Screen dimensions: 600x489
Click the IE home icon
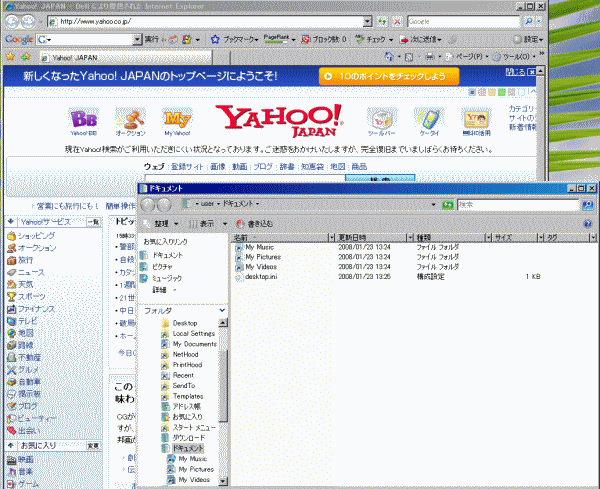pyautogui.click(x=389, y=57)
